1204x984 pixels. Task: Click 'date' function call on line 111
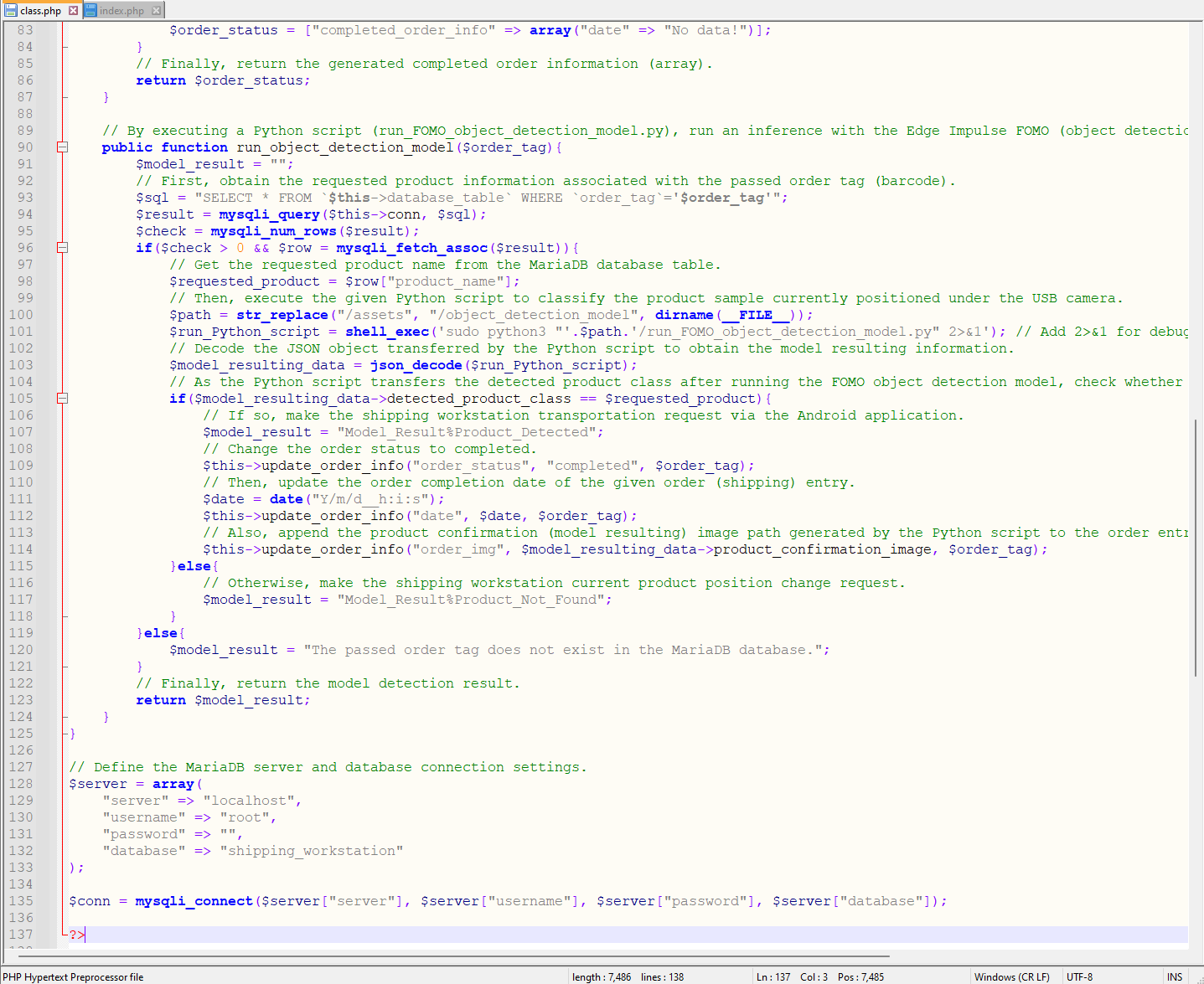click(287, 499)
